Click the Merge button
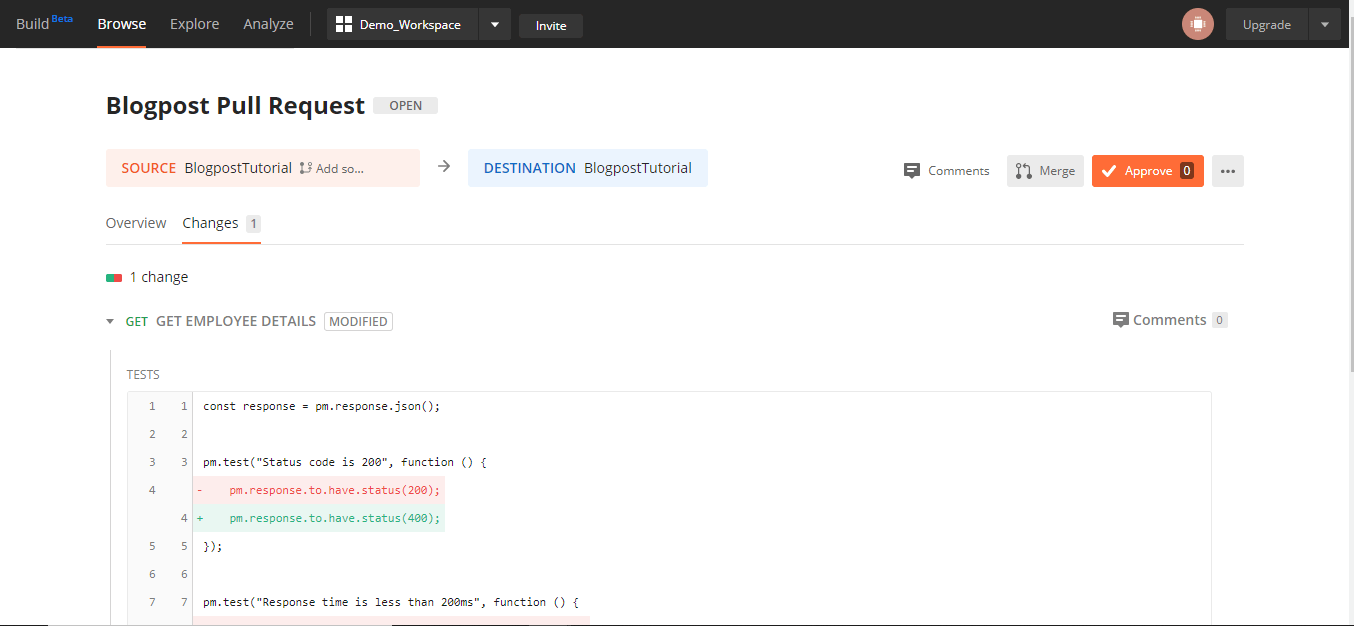Screen dimensions: 1354x626 tap(1045, 171)
